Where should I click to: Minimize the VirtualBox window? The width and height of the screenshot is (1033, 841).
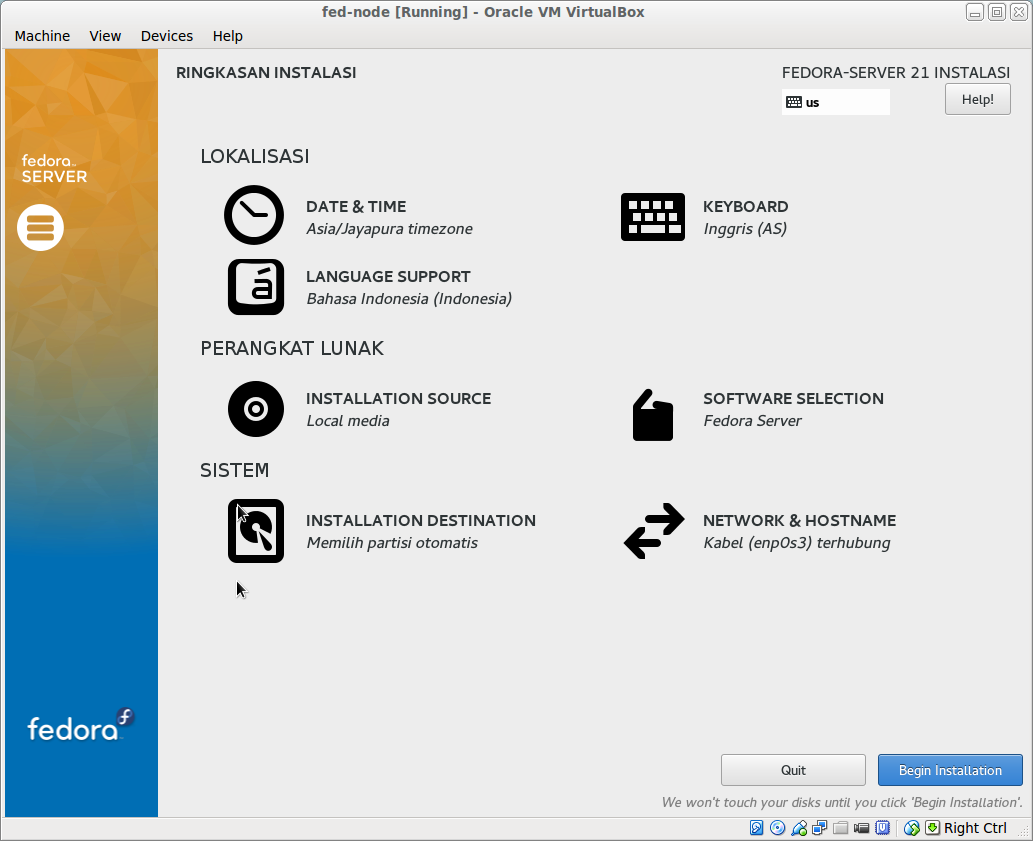tap(975, 12)
